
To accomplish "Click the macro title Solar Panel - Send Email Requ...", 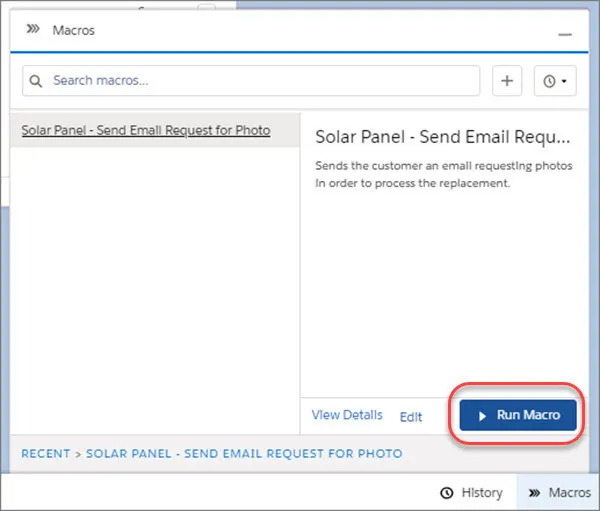I will tap(443, 137).
